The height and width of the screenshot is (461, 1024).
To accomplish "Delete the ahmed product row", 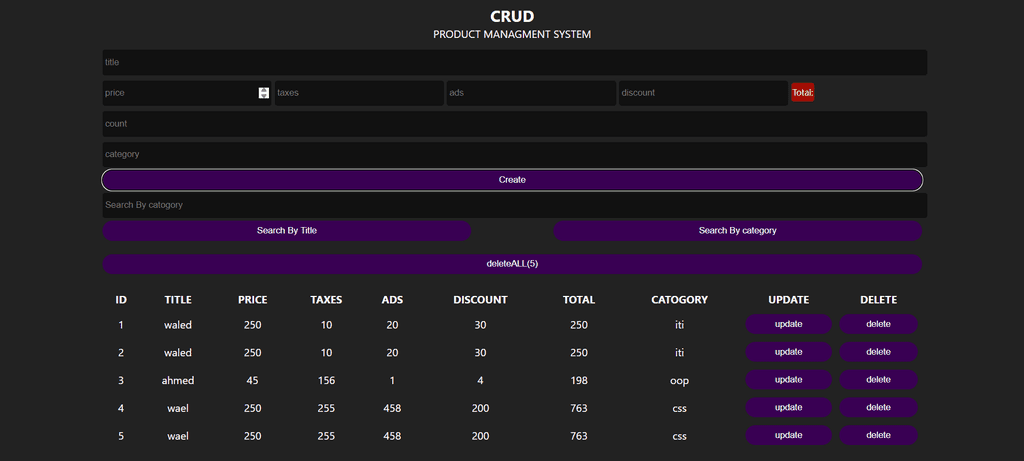I will pos(878,379).
